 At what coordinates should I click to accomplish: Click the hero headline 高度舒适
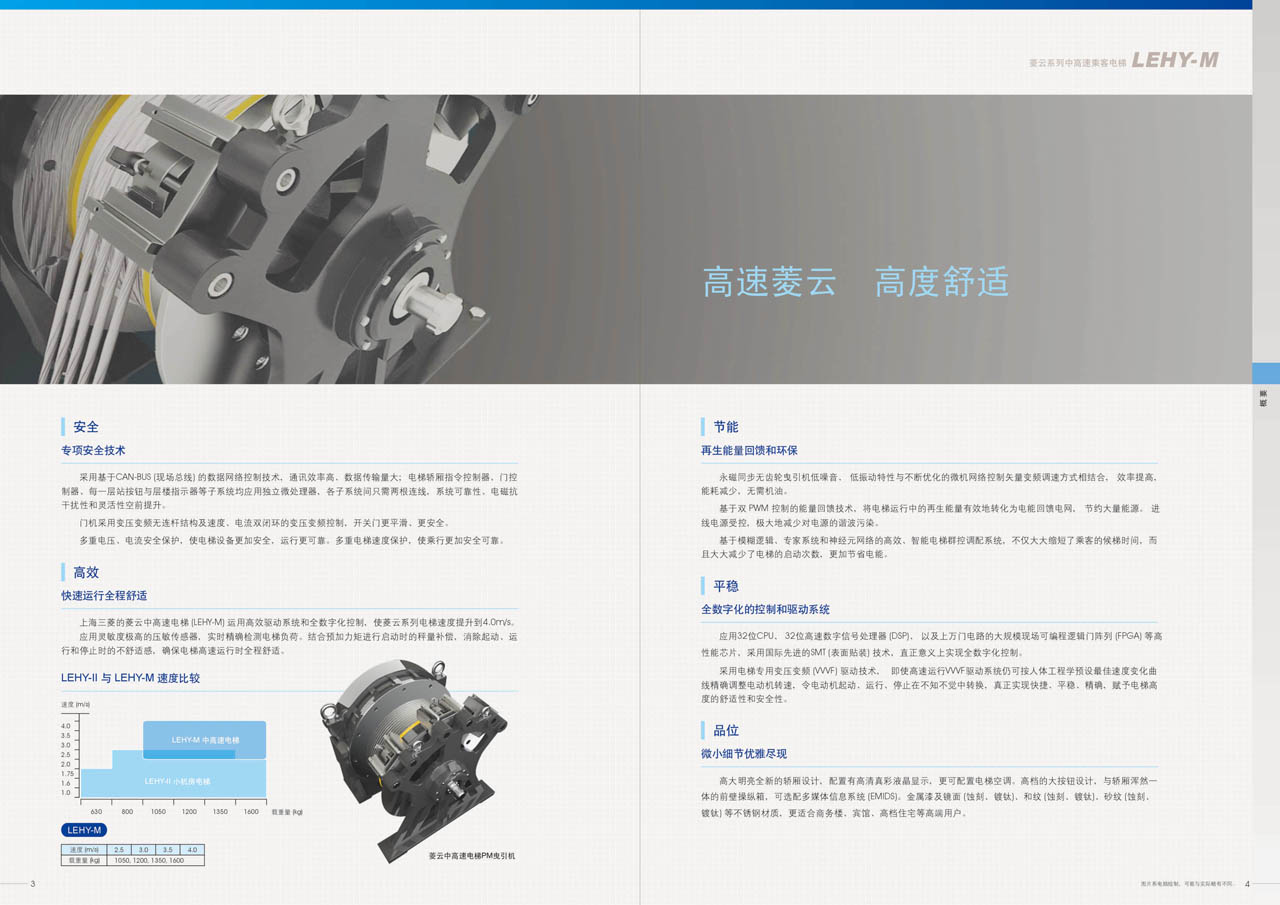coord(941,282)
